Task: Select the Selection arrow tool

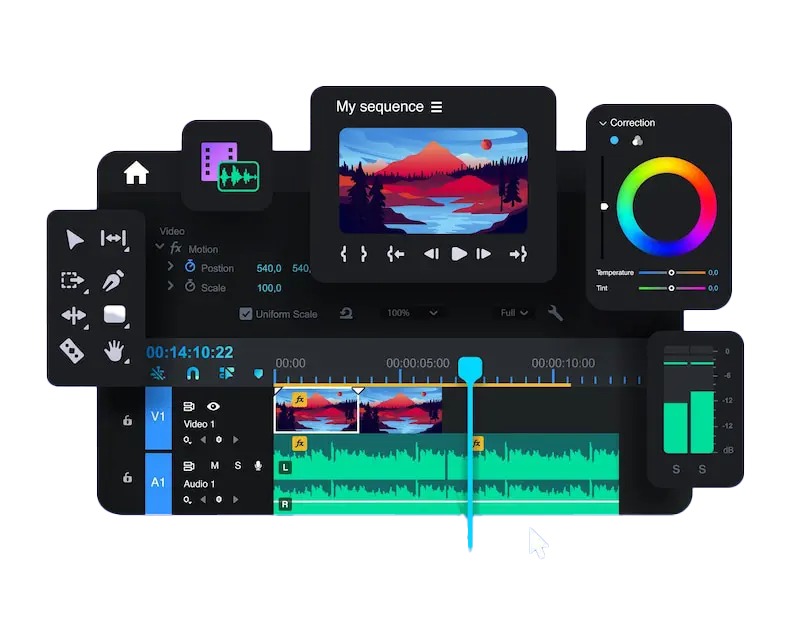Action: (x=74, y=239)
